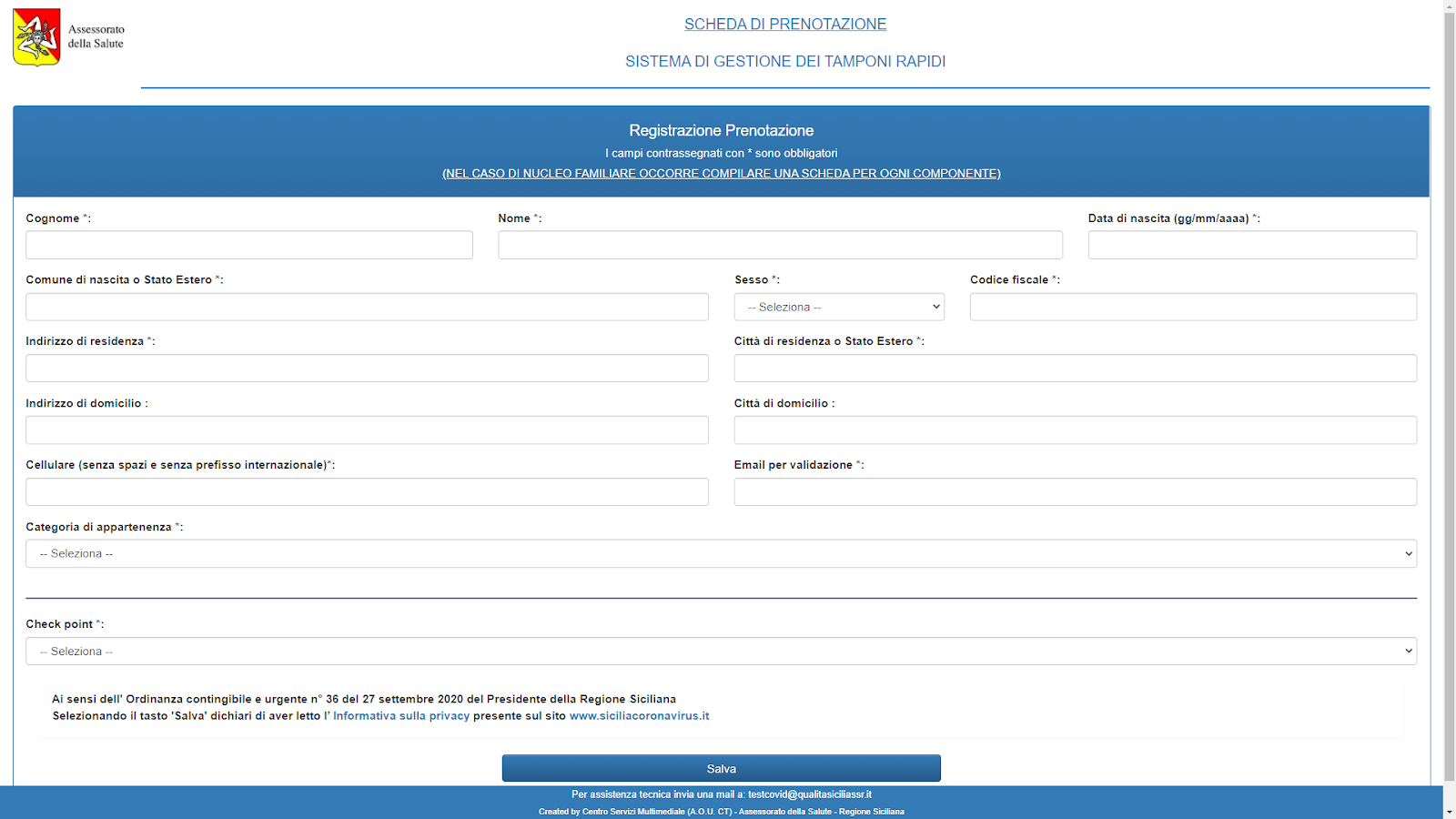Screen dimensions: 1456x819
Task: Click the Assessorato della Salute logo
Action: [x=69, y=37]
